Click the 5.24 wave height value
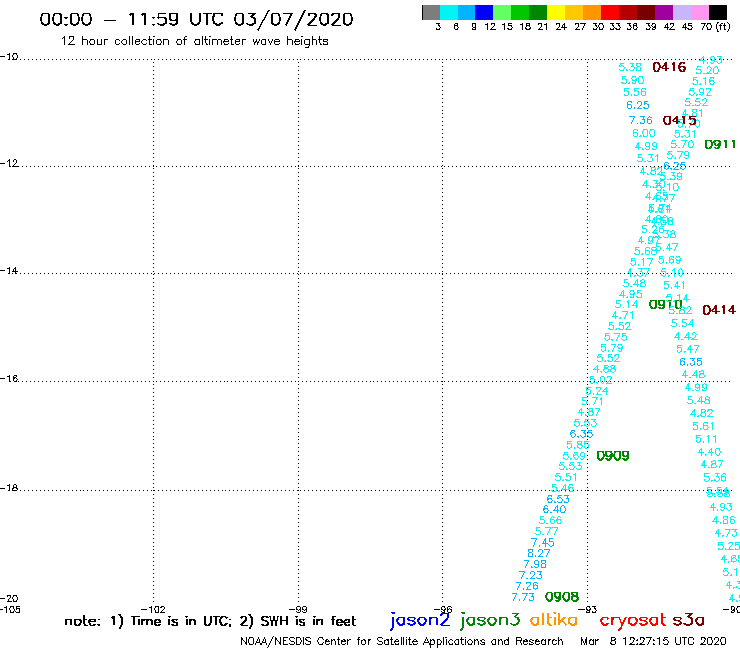This screenshot has height=650, width=740. (597, 391)
